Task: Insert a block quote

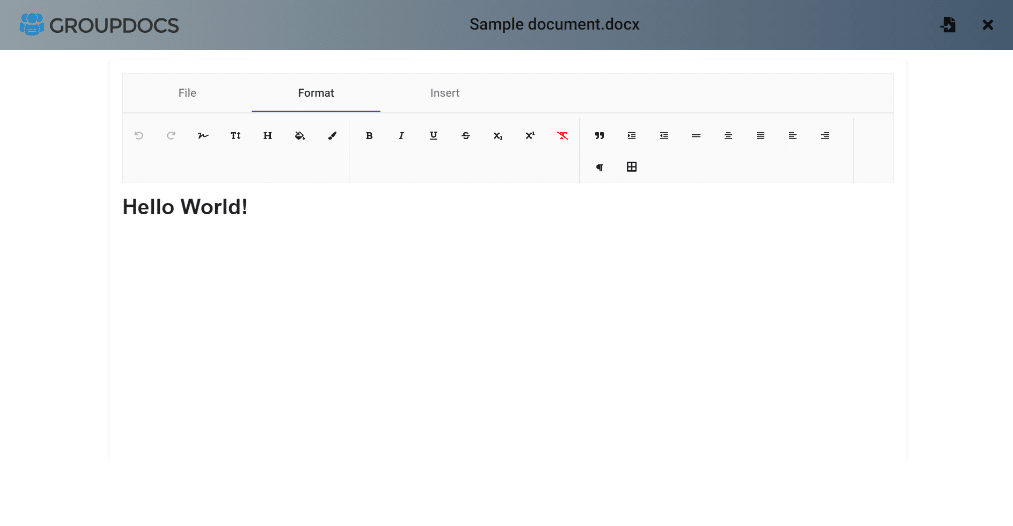Action: tap(600, 136)
